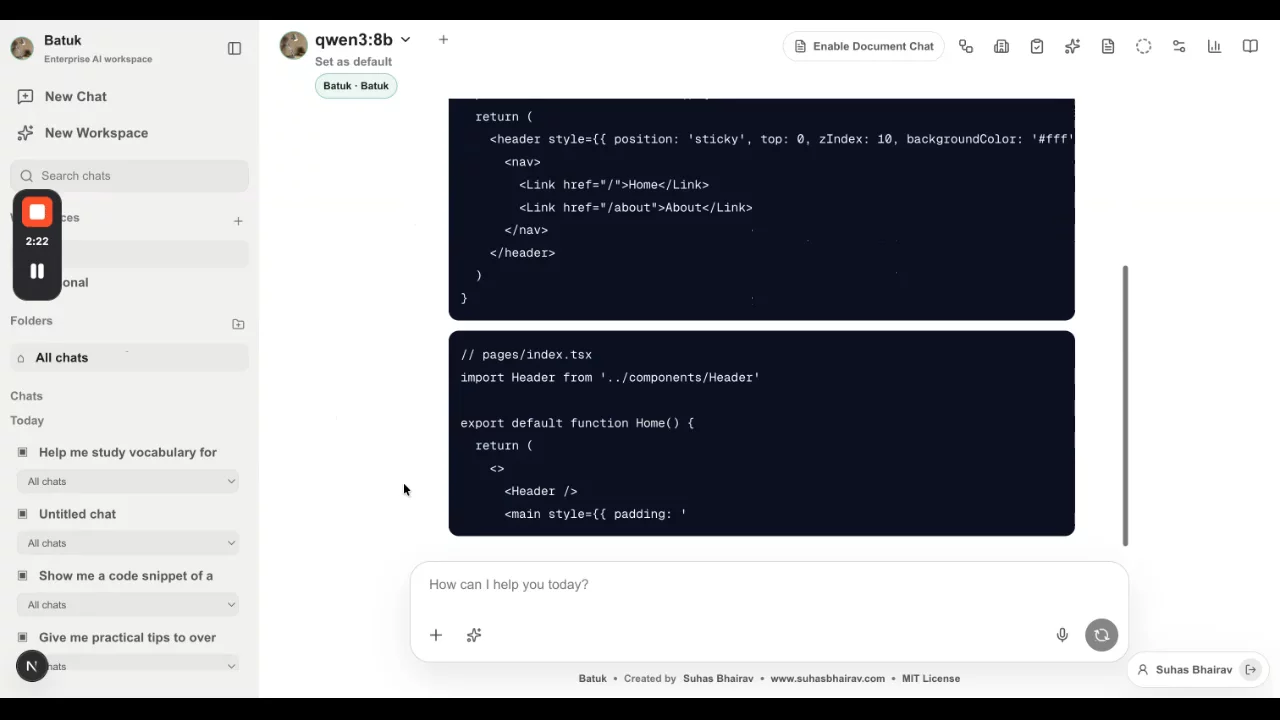Viewport: 1280px width, 720px height.
Task: Collapse the sidebar with the panel icon
Action: coord(234,48)
